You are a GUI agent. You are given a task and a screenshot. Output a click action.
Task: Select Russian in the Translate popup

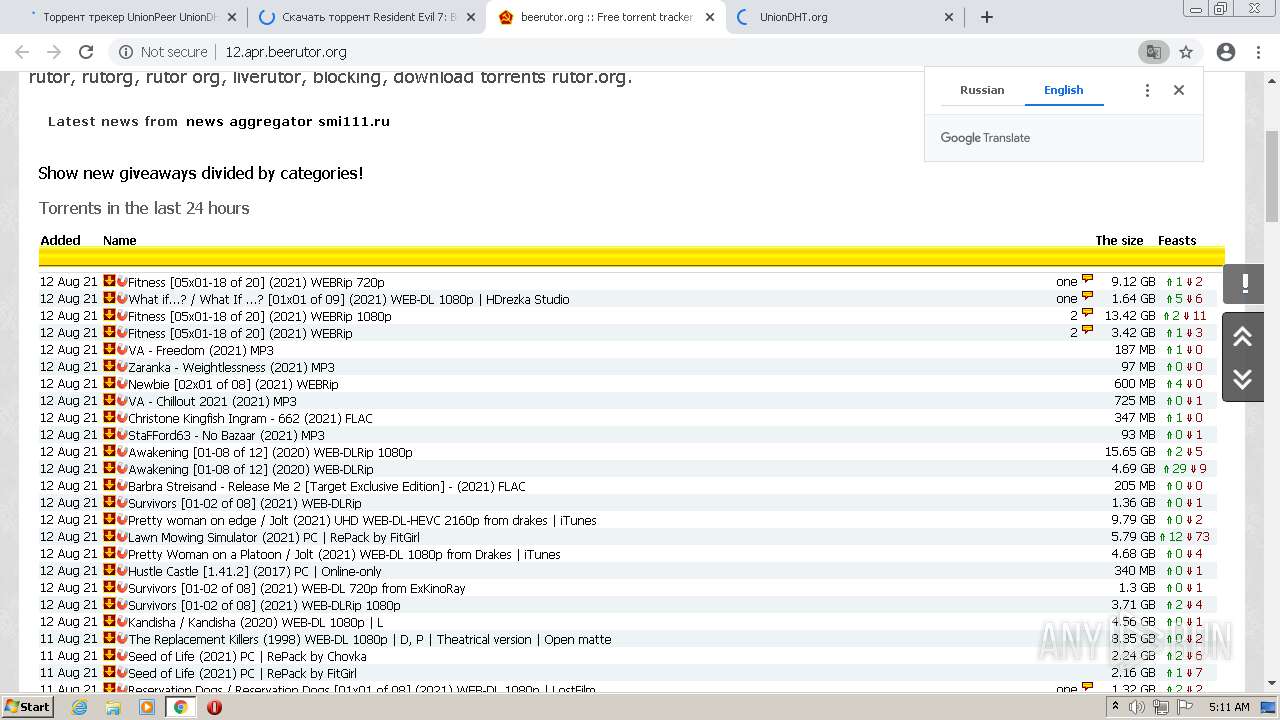982,90
